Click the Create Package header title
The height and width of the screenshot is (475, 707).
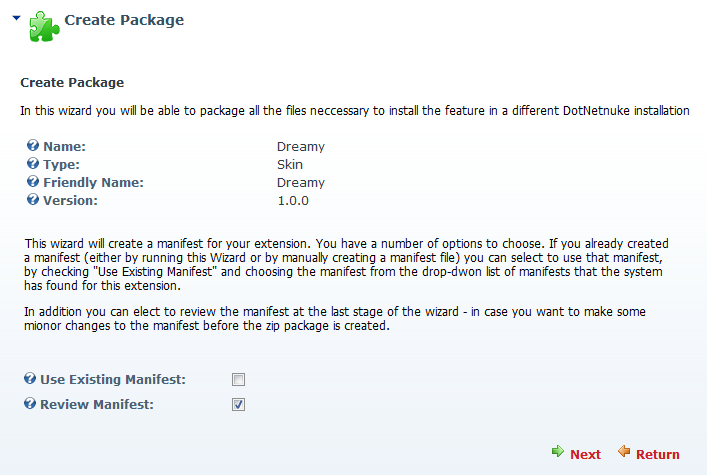tap(124, 20)
